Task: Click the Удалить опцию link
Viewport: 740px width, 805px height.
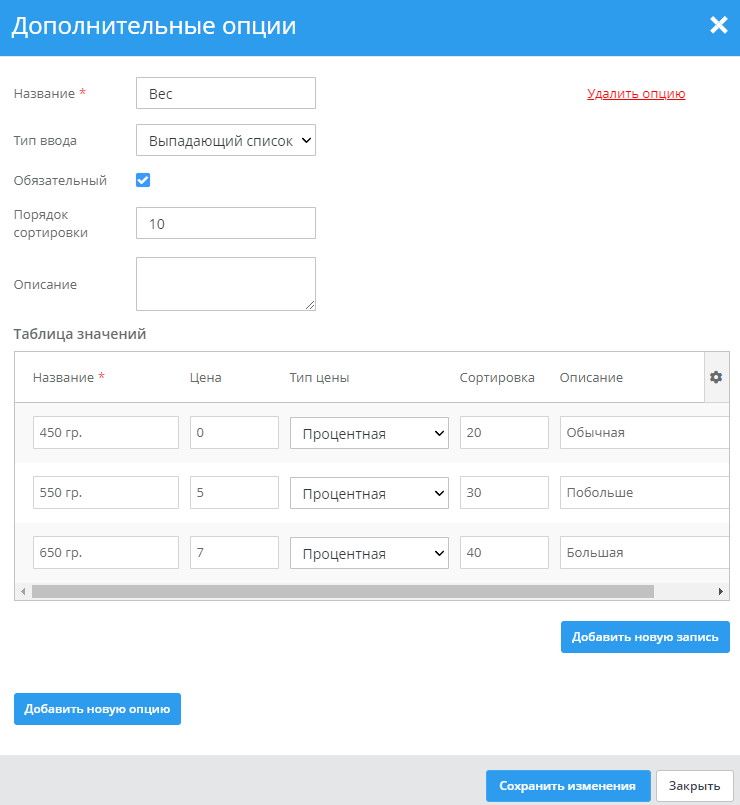Action: [636, 94]
